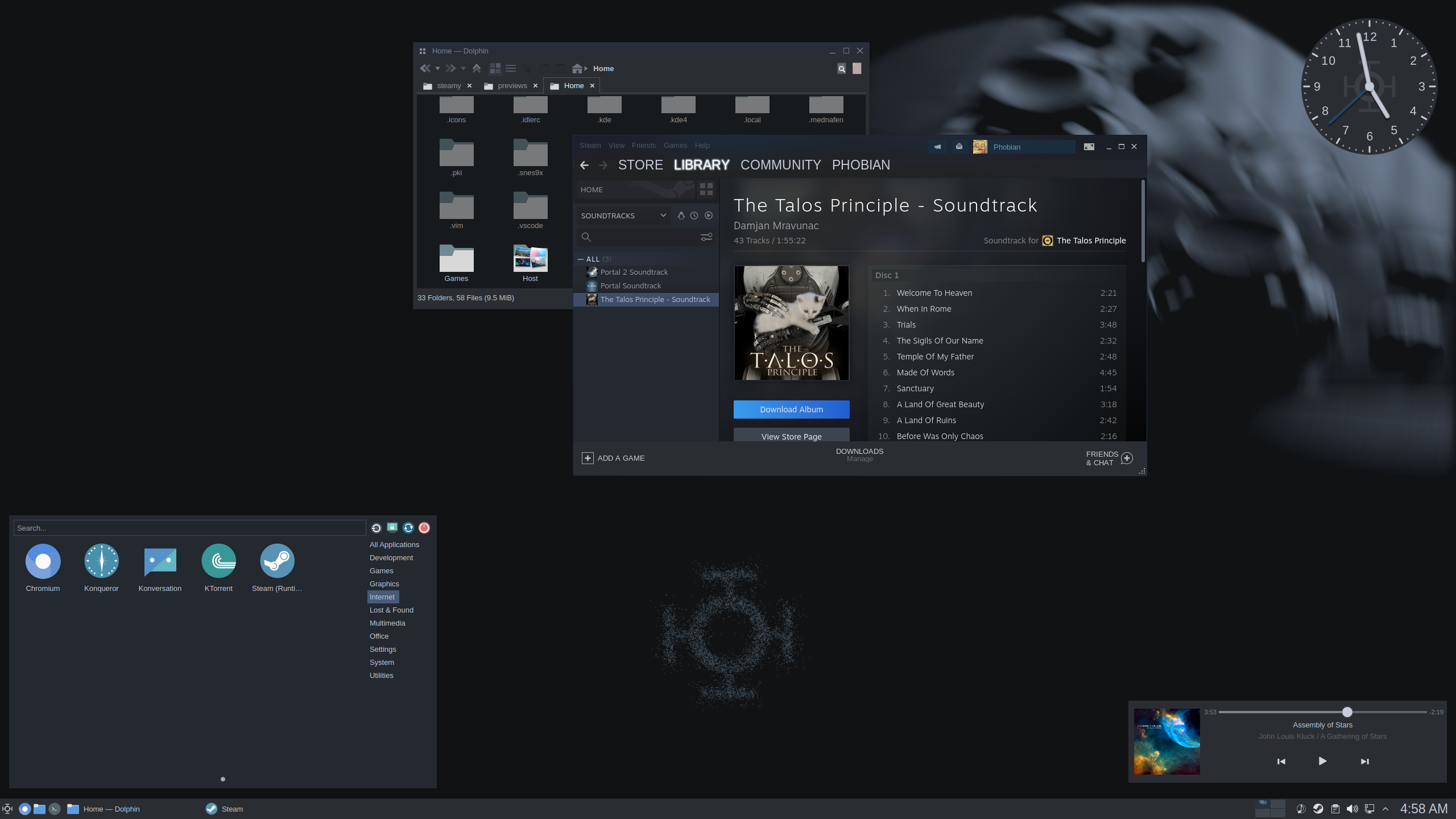This screenshot has width=1456, height=819.
Task: Open Dolphin forward history dropdown arrow
Action: 463,69
